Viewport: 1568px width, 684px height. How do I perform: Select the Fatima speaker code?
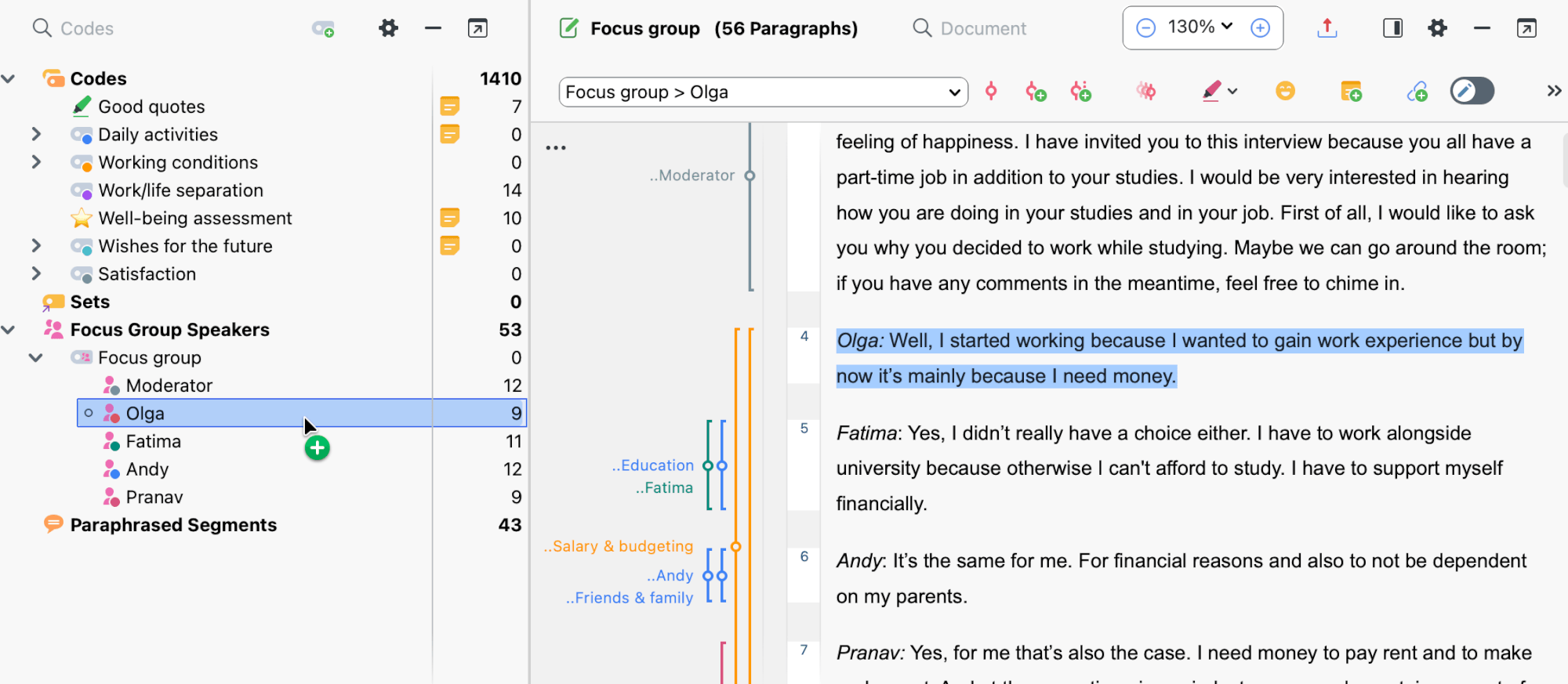[153, 441]
